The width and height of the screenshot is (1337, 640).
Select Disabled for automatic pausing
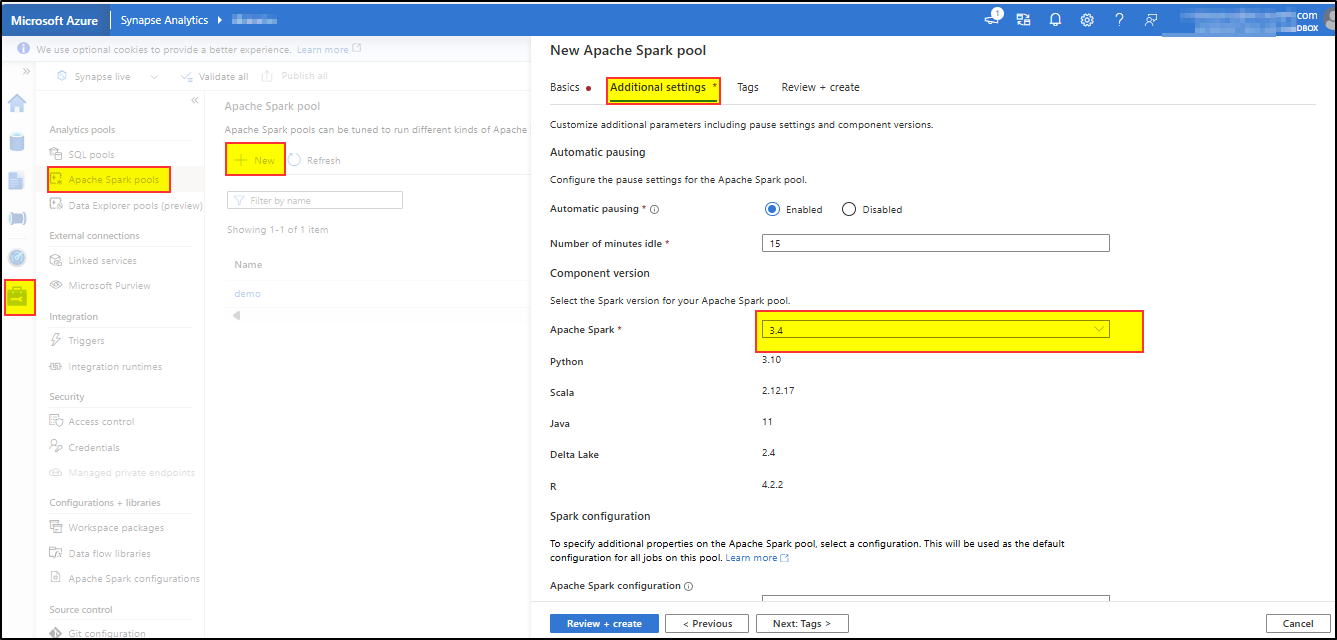[849, 209]
